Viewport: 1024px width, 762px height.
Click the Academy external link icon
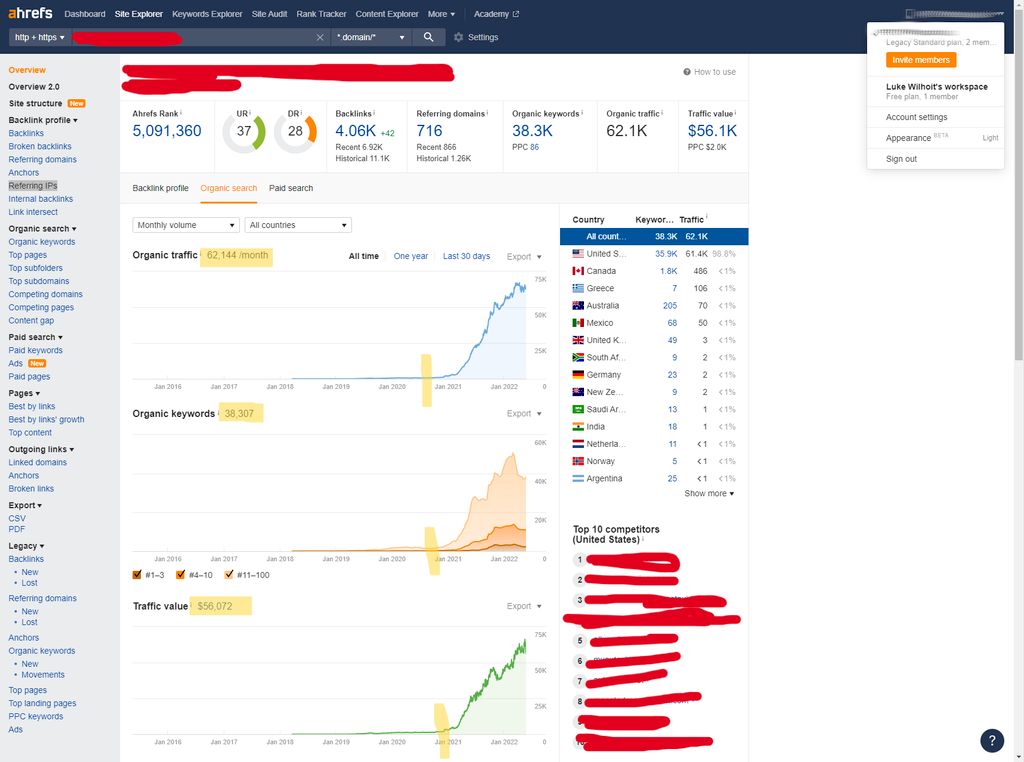coord(516,14)
